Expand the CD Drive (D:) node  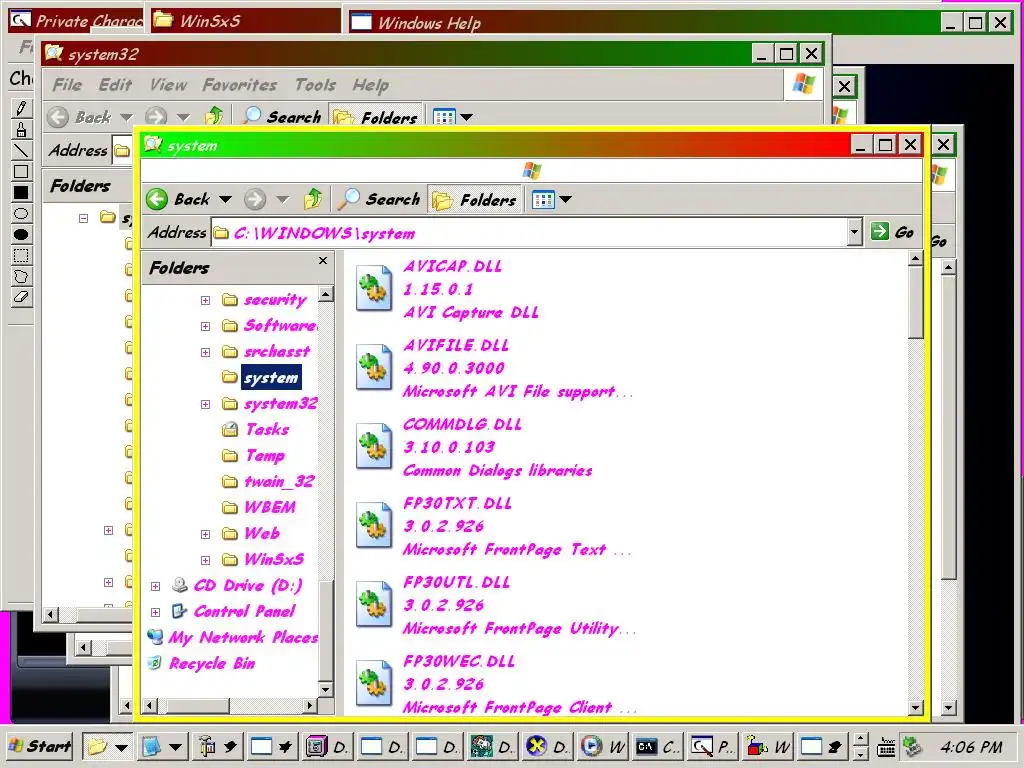(x=155, y=586)
